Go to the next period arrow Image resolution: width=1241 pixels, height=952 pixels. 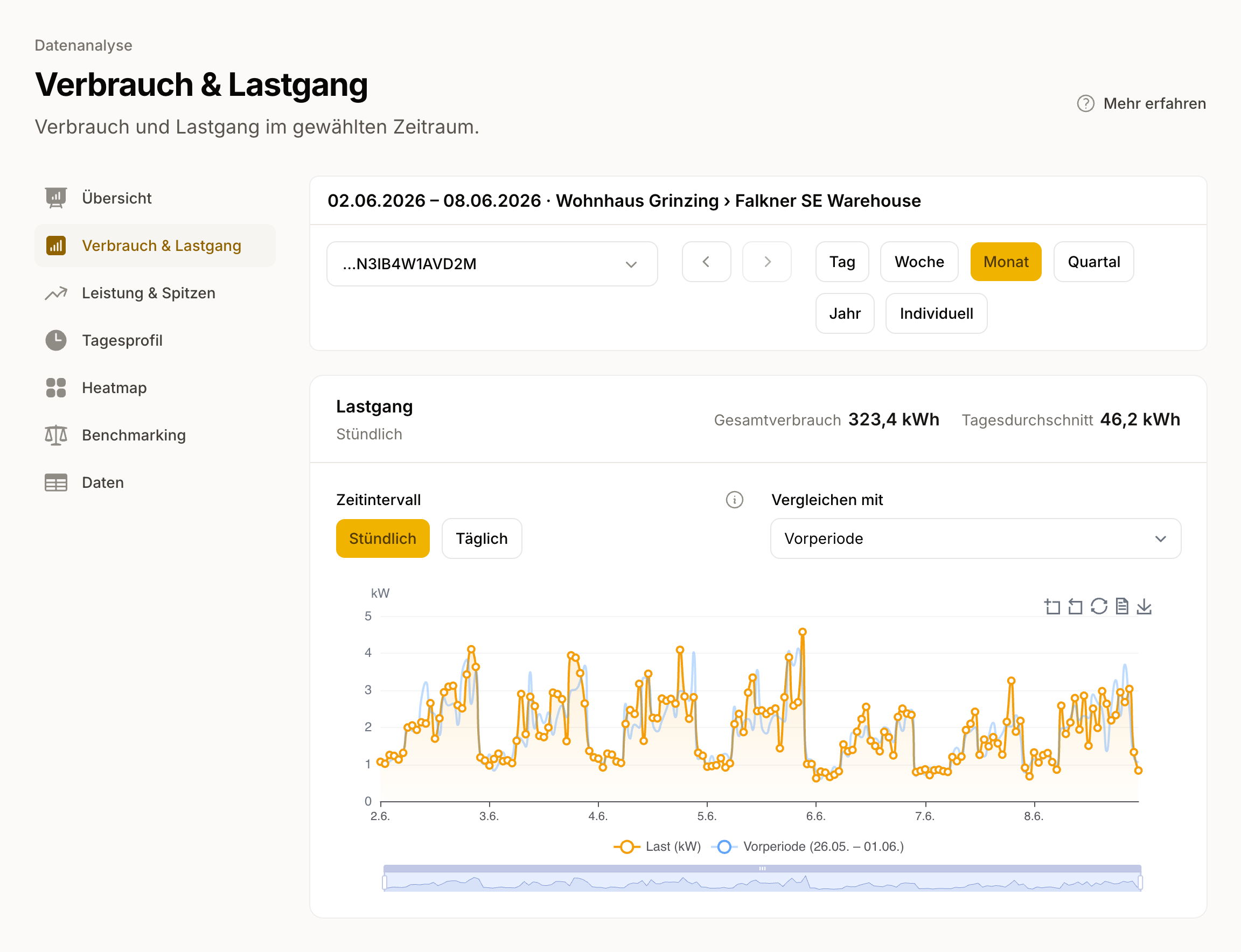(x=766, y=262)
